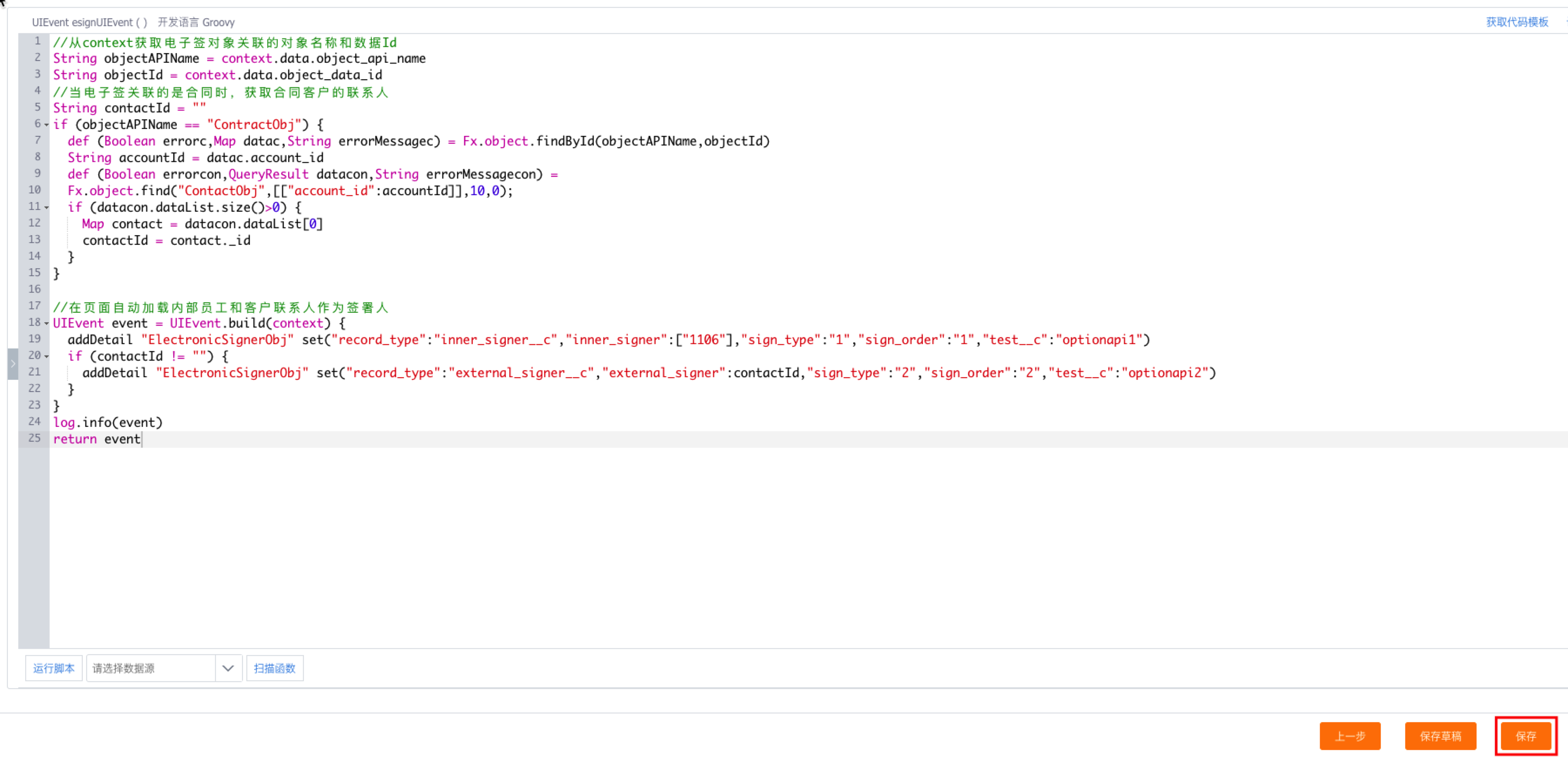Click the log.info(event) line
The width and height of the screenshot is (1568, 757).
108,422
